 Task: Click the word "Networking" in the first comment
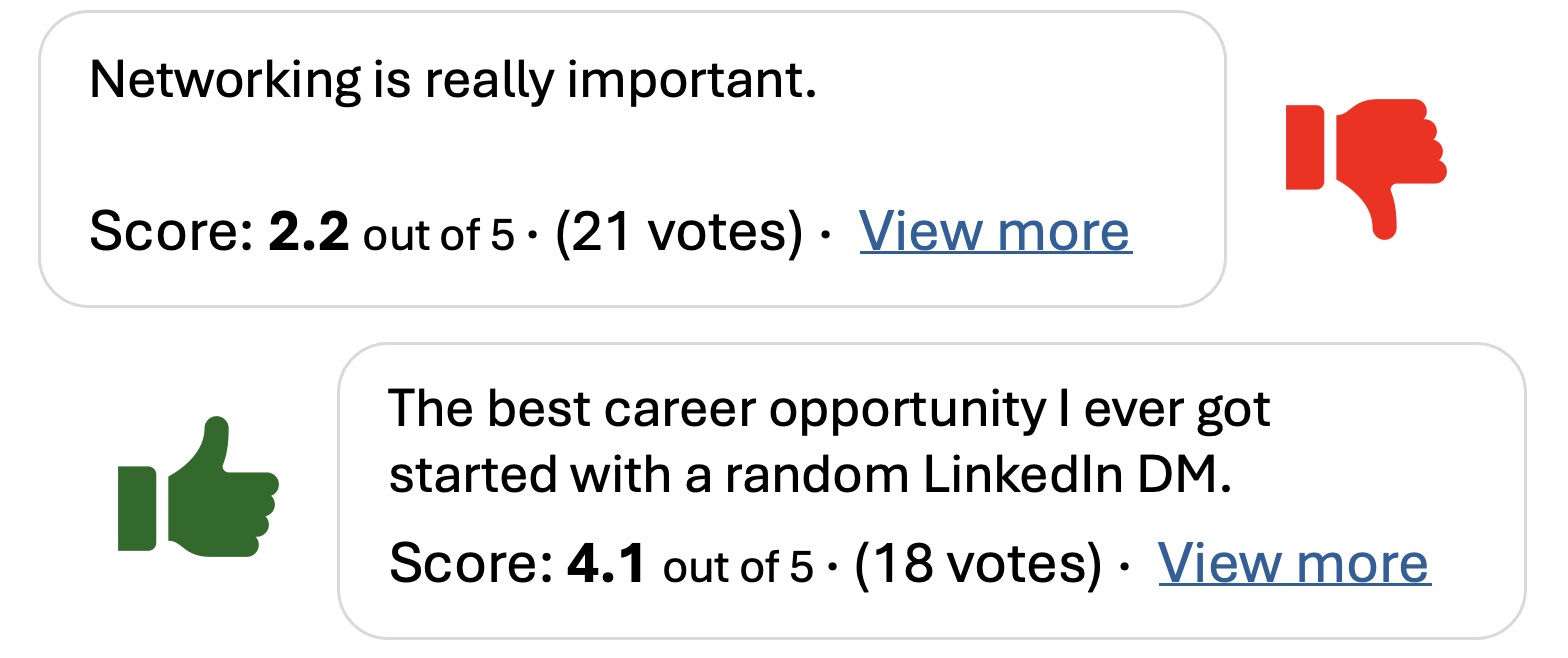pos(224,80)
